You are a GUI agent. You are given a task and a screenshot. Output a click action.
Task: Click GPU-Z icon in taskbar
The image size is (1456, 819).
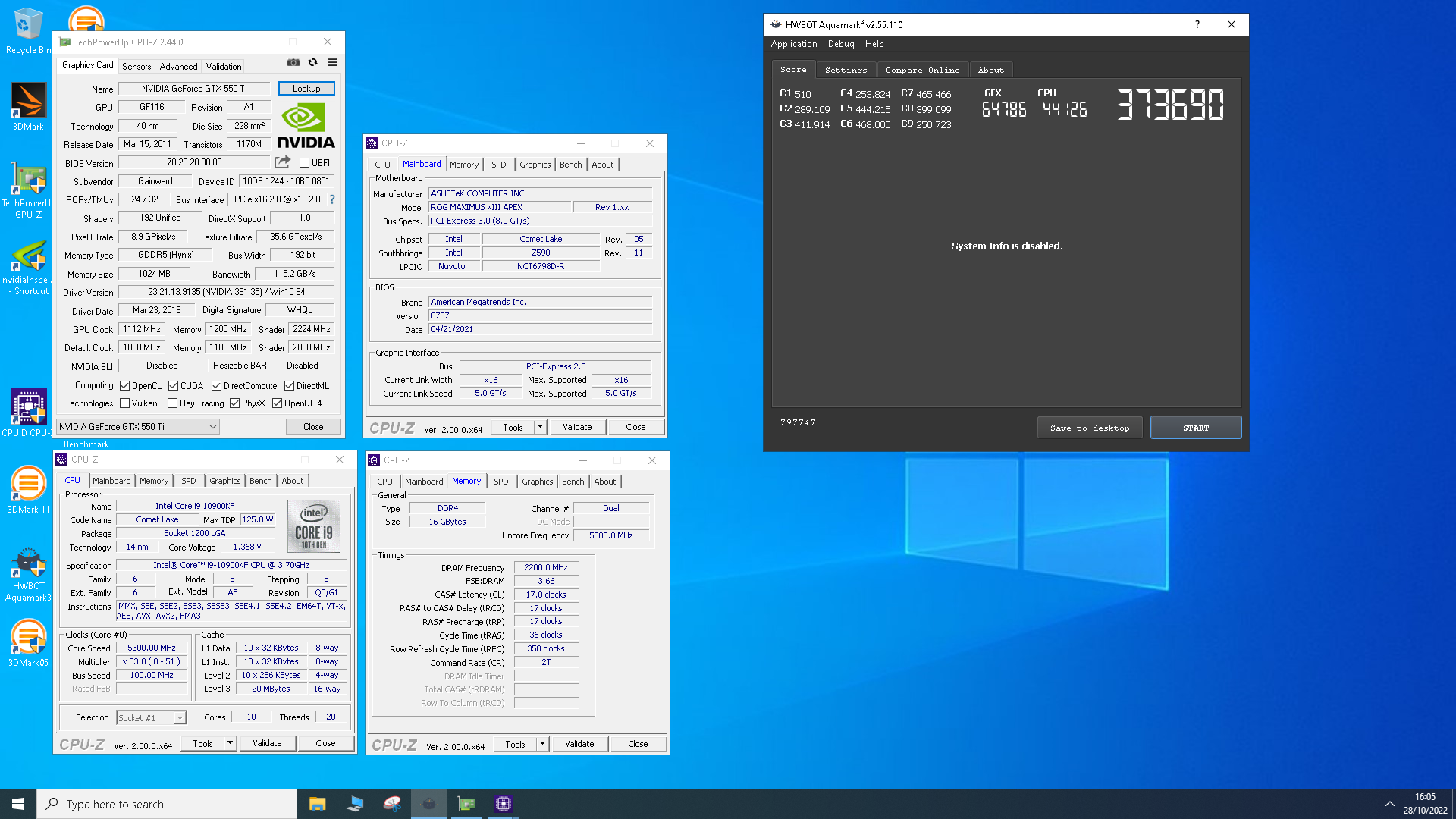coord(466,804)
